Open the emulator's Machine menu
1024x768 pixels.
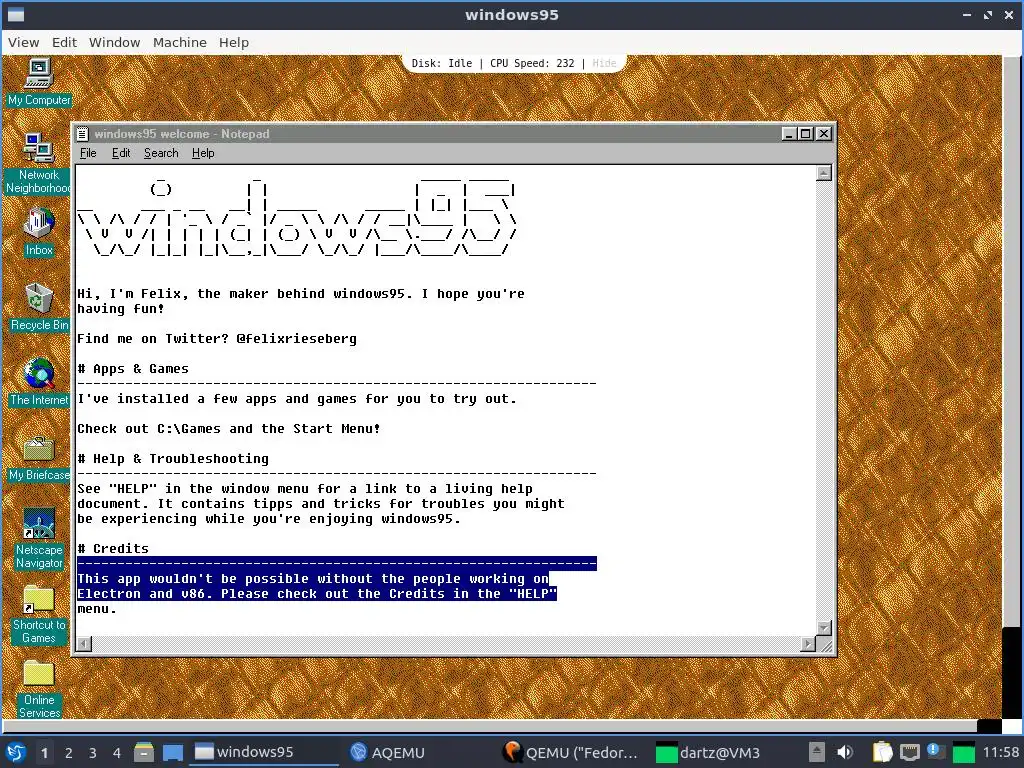tap(180, 42)
